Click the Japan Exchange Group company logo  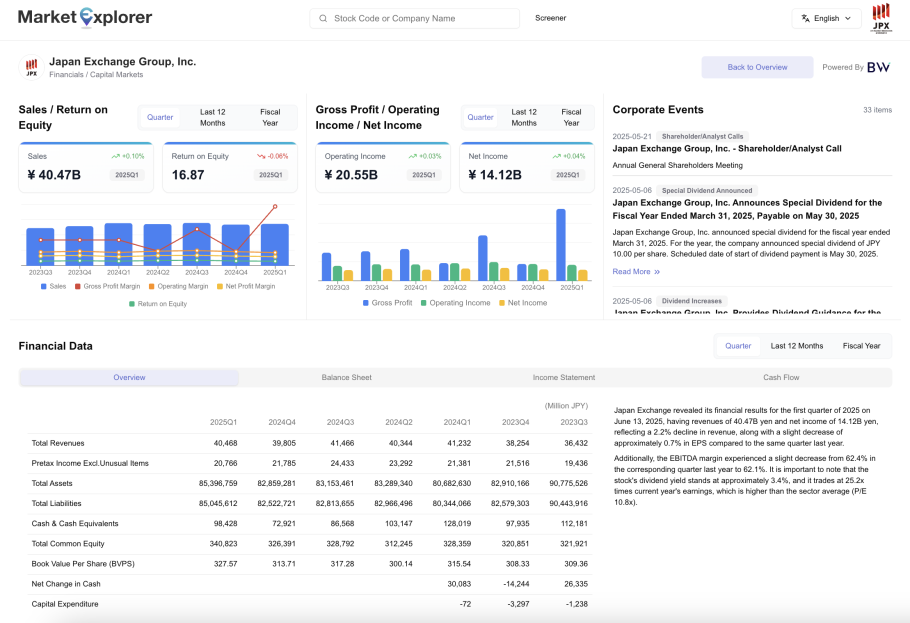[x=31, y=67]
